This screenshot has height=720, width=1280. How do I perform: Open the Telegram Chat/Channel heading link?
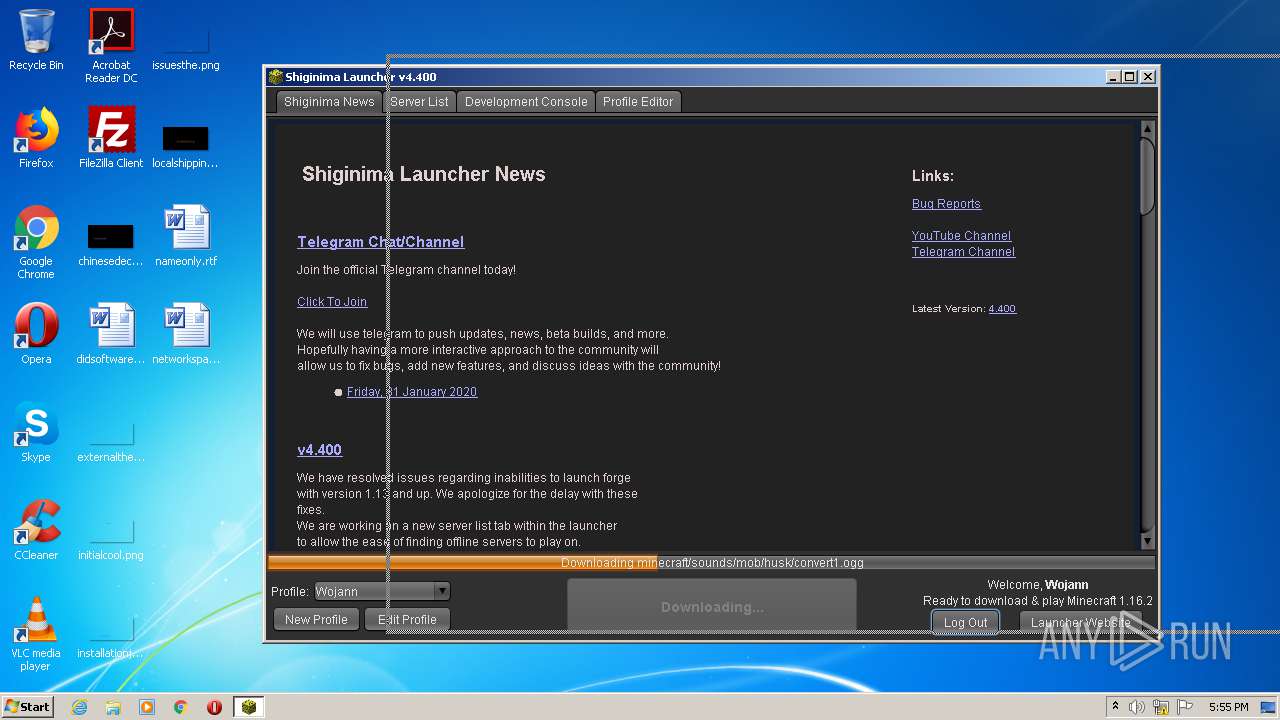tap(380, 242)
